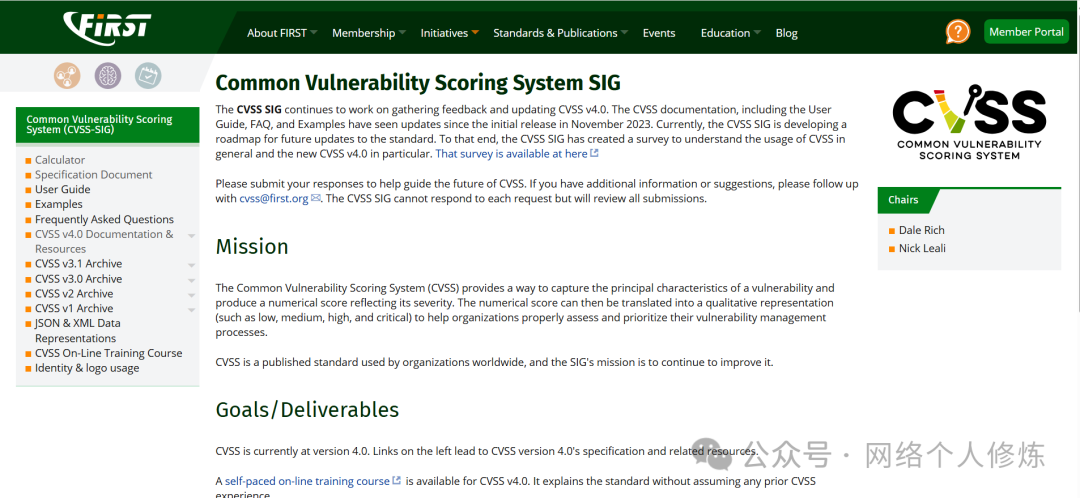The image size is (1080, 498).
Task: Click the orange people network circle icon
Action: 67,75
